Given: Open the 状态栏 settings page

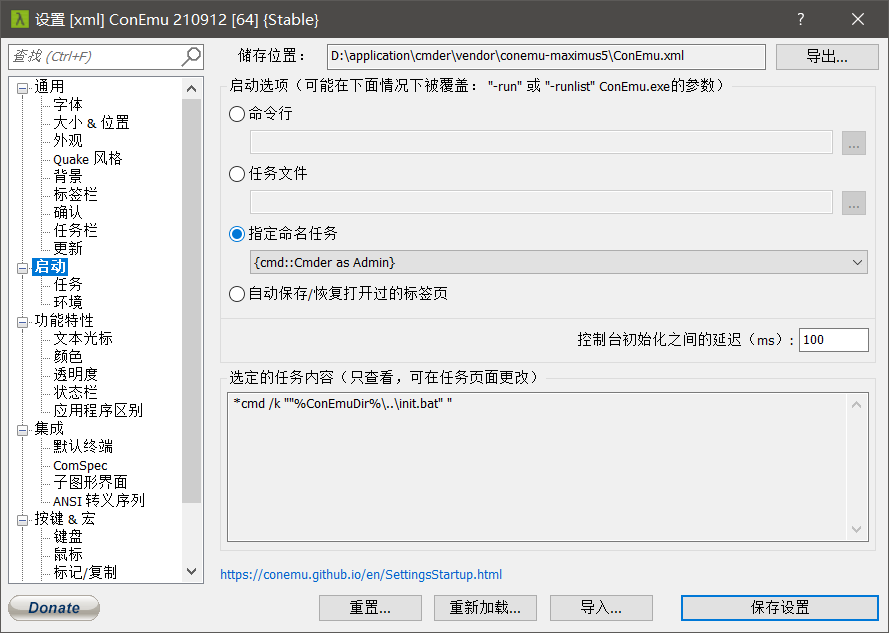Looking at the screenshot, I should pos(75,393).
